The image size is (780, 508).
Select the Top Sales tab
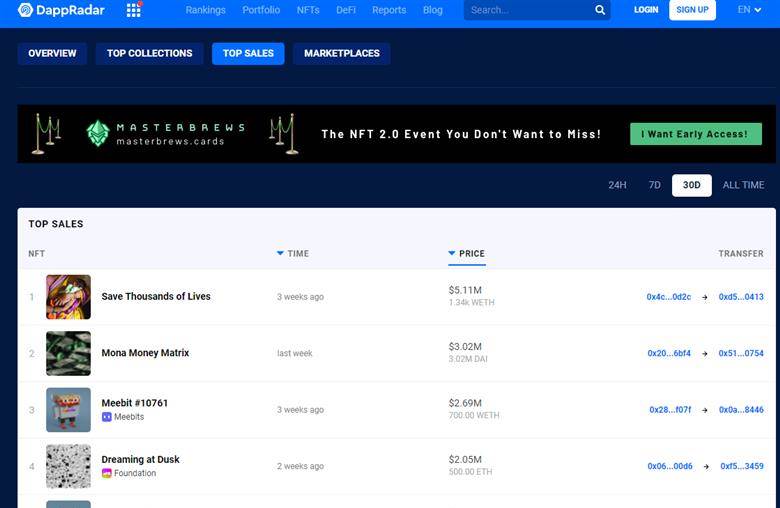(248, 54)
